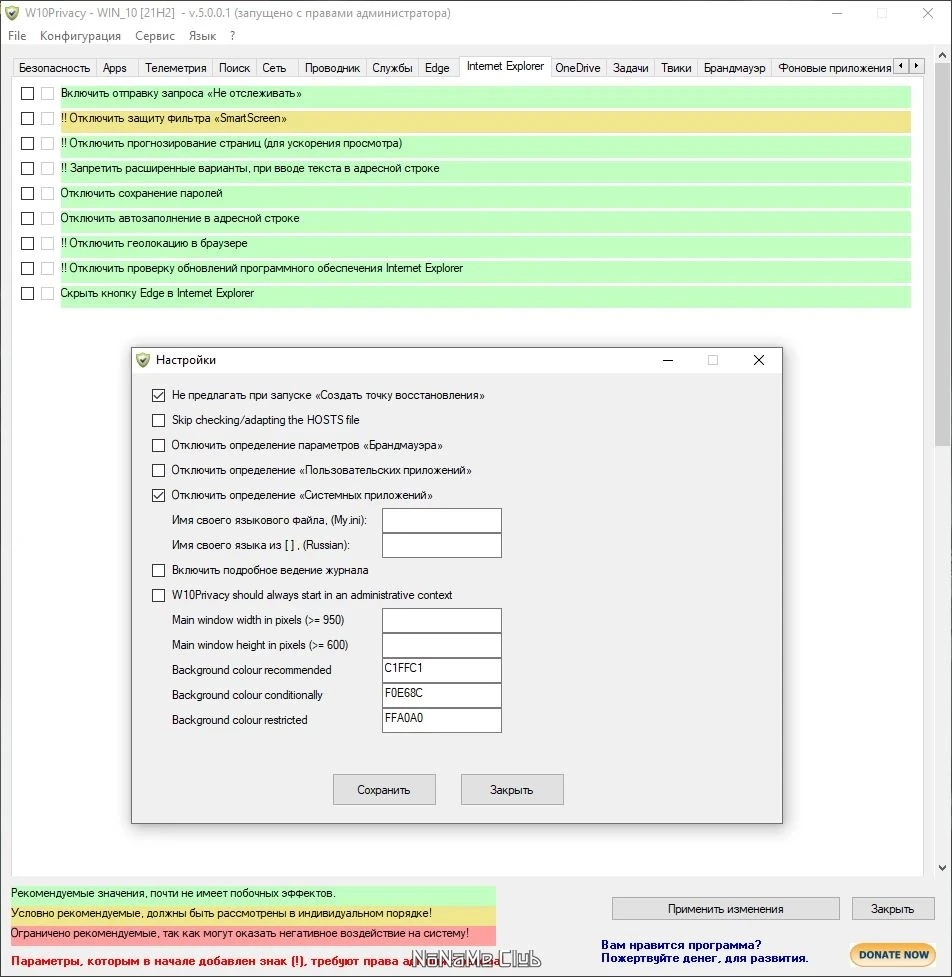This screenshot has height=977, width=952.
Task: Click the main window height field
Action: [x=442, y=646]
